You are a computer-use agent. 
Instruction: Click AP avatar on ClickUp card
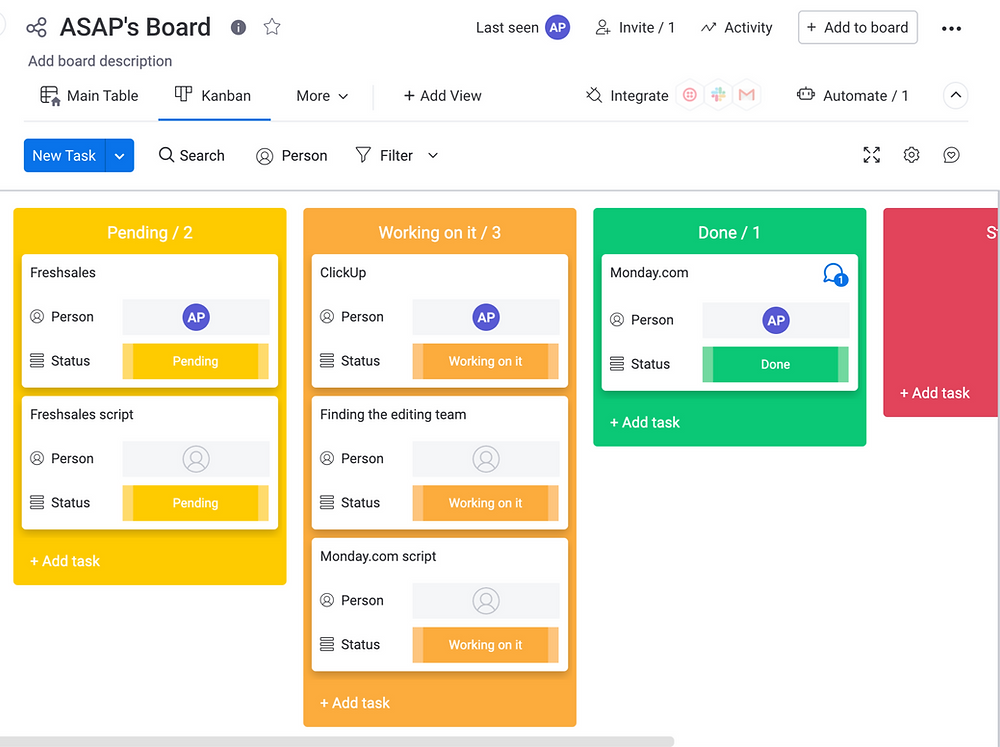click(486, 317)
